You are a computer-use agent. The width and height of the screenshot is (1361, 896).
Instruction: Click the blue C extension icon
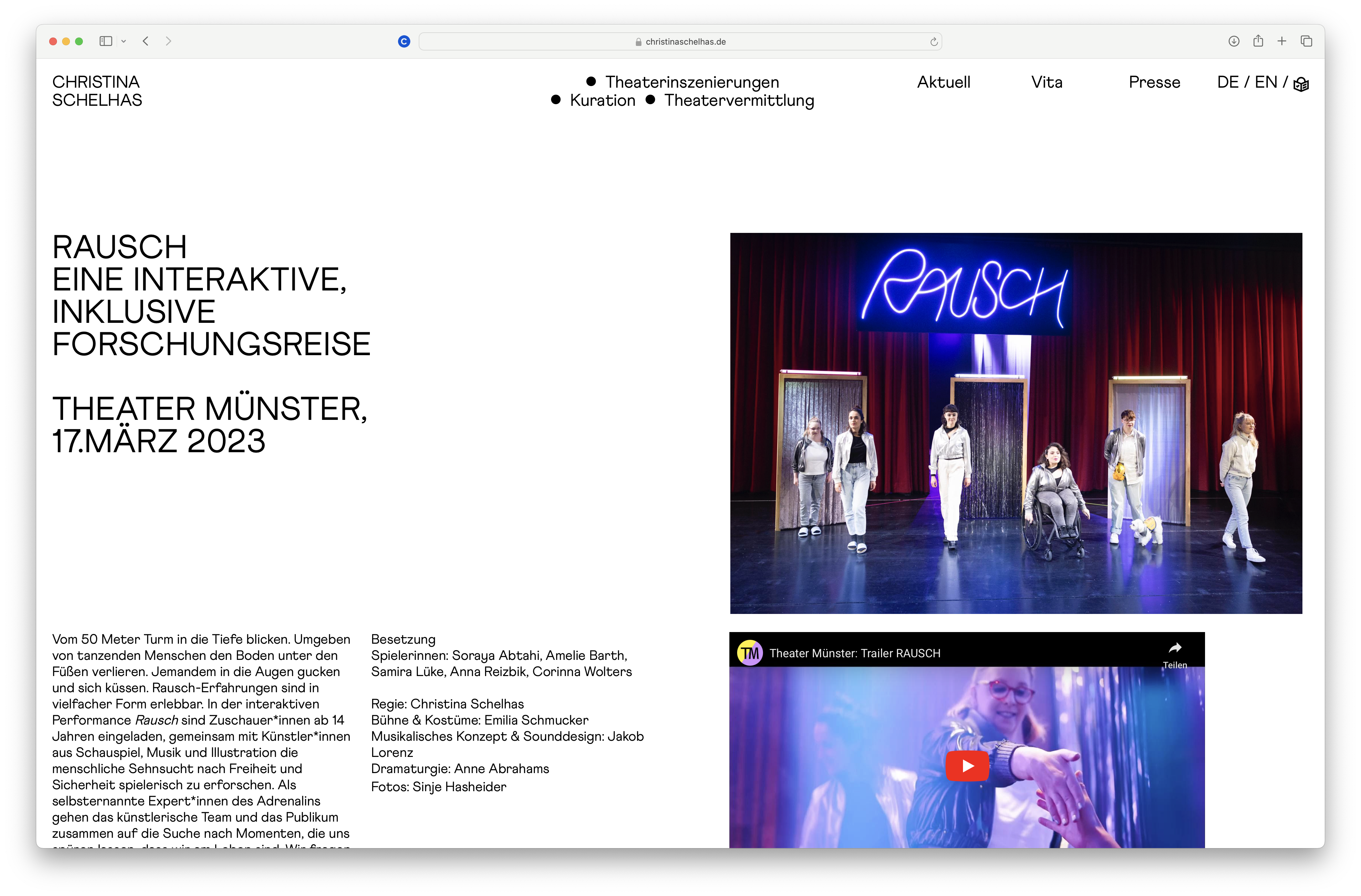coord(404,41)
